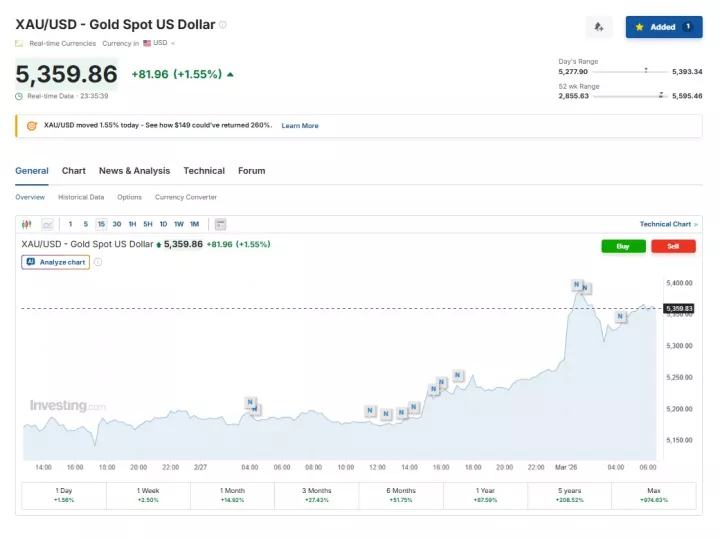720x538 pixels.
Task: Click the info icon next to Analyze chart
Action: pyautogui.click(x=98, y=262)
